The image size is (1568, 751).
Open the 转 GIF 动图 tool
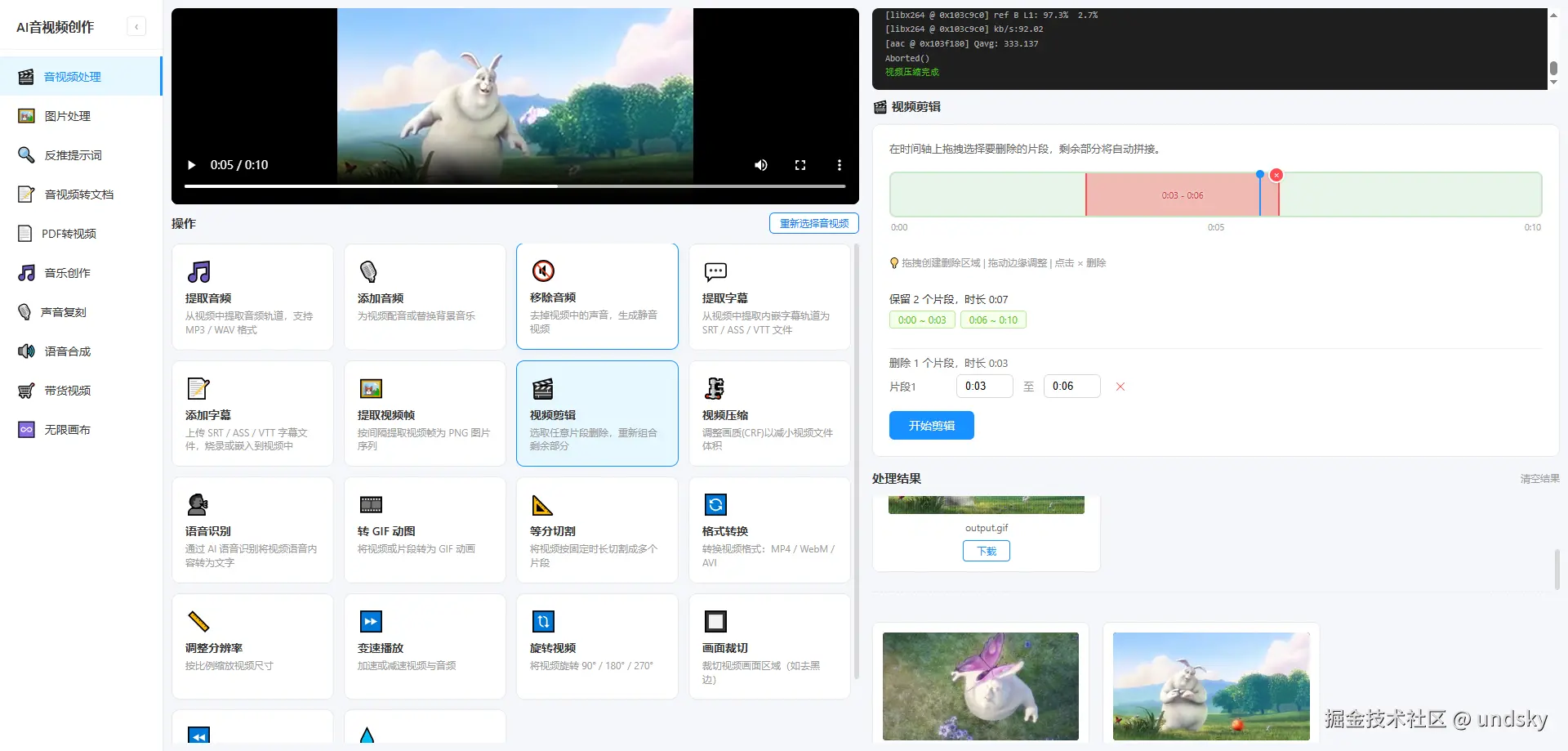[425, 530]
